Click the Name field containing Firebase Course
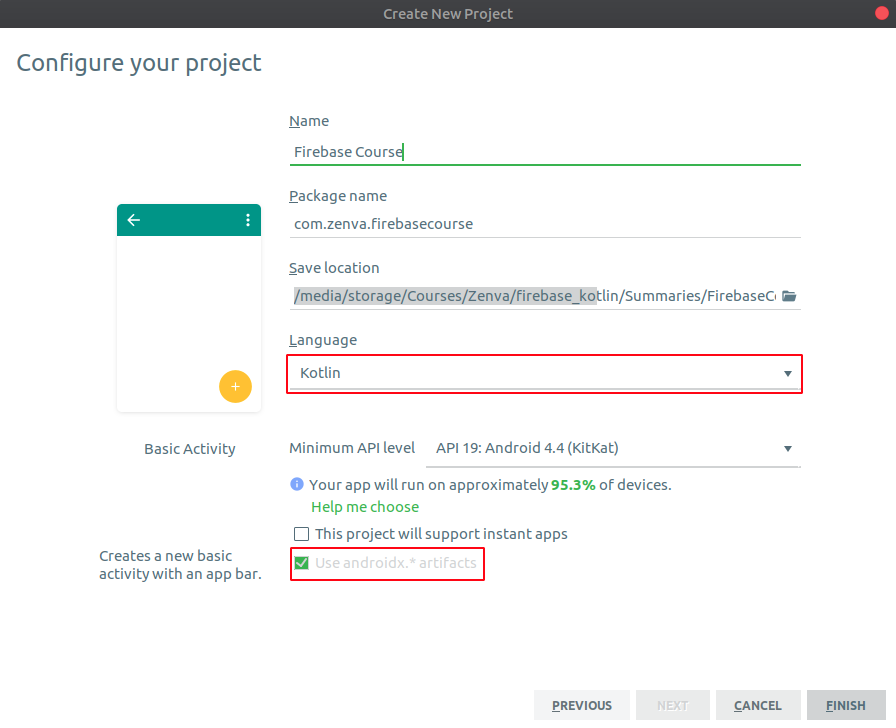Image resolution: width=896 pixels, height=728 pixels. [x=545, y=152]
